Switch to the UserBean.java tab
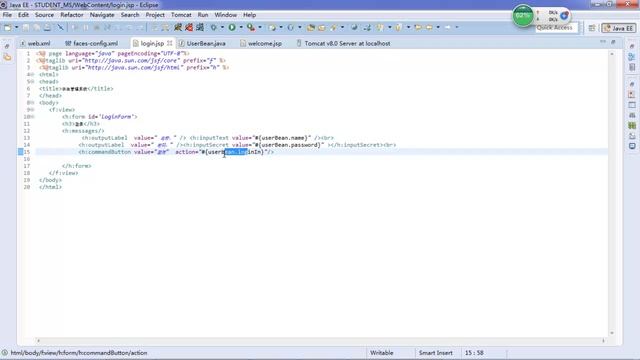The width and height of the screenshot is (640, 360). [x=202, y=43]
